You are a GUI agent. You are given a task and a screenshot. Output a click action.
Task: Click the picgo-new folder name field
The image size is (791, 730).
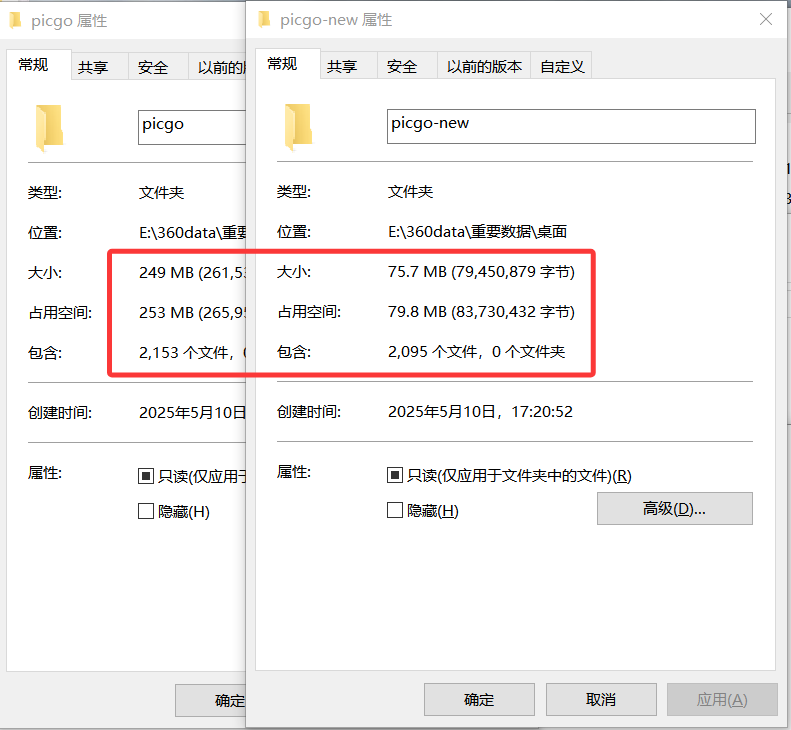[x=570, y=126]
